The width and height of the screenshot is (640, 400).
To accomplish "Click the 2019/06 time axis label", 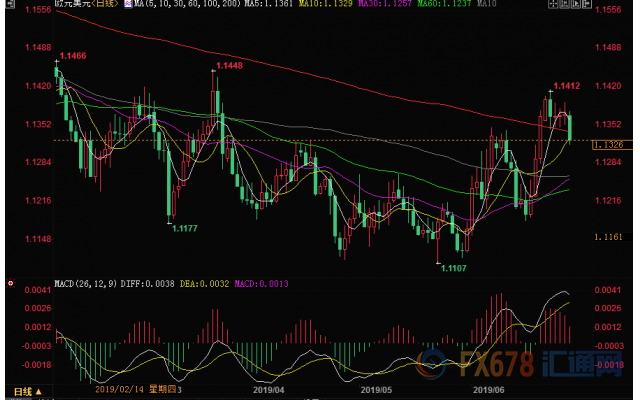I will [x=489, y=390].
